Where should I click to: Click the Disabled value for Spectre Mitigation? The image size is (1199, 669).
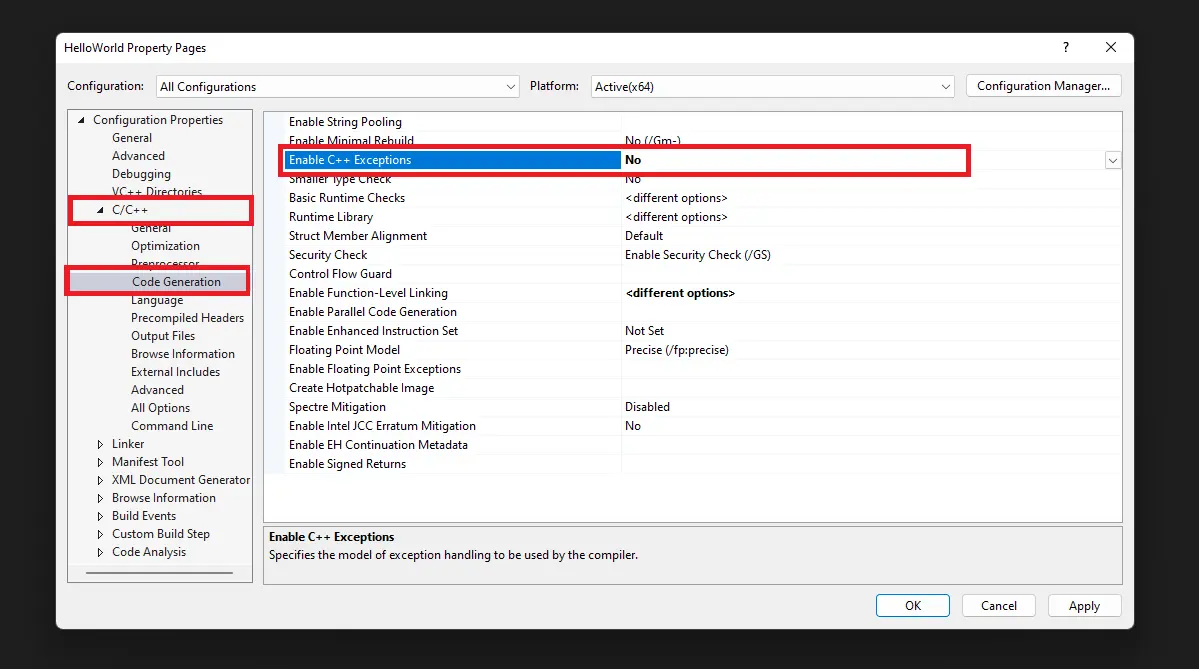[647, 408]
